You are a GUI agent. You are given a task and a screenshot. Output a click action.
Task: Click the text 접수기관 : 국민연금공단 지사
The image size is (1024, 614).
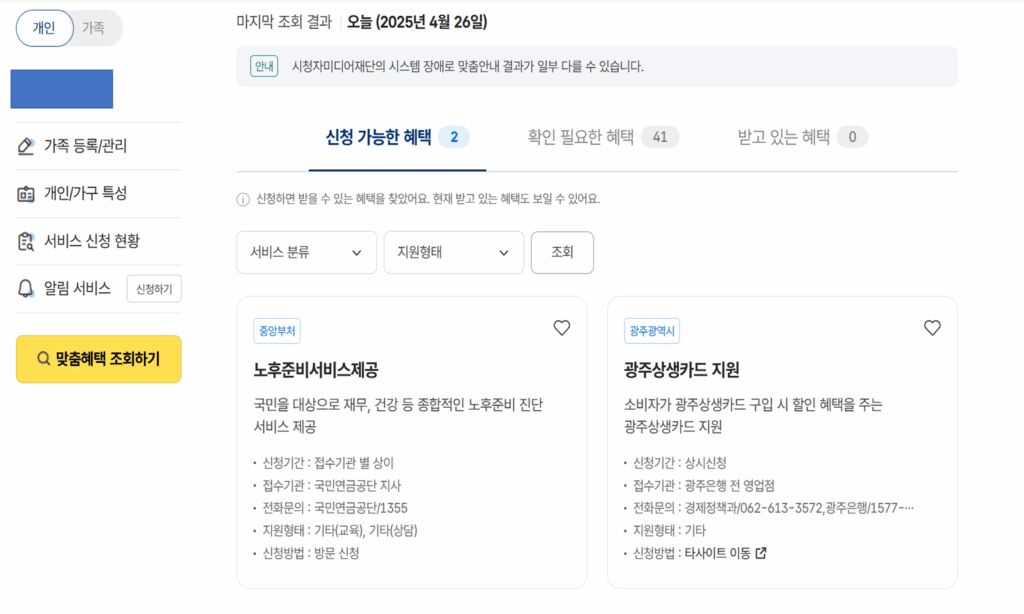click(332, 485)
